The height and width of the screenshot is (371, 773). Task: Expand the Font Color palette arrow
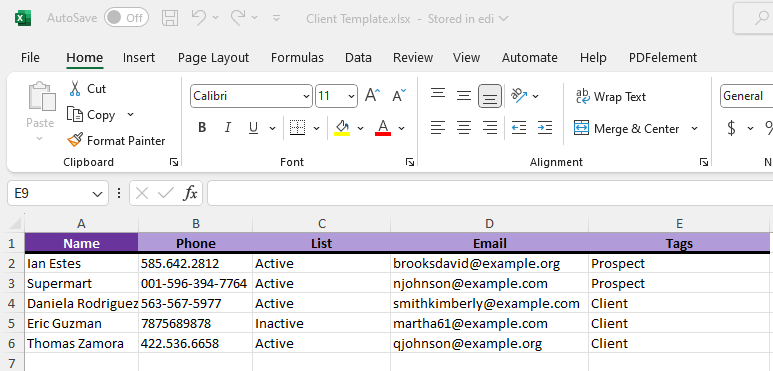click(401, 128)
